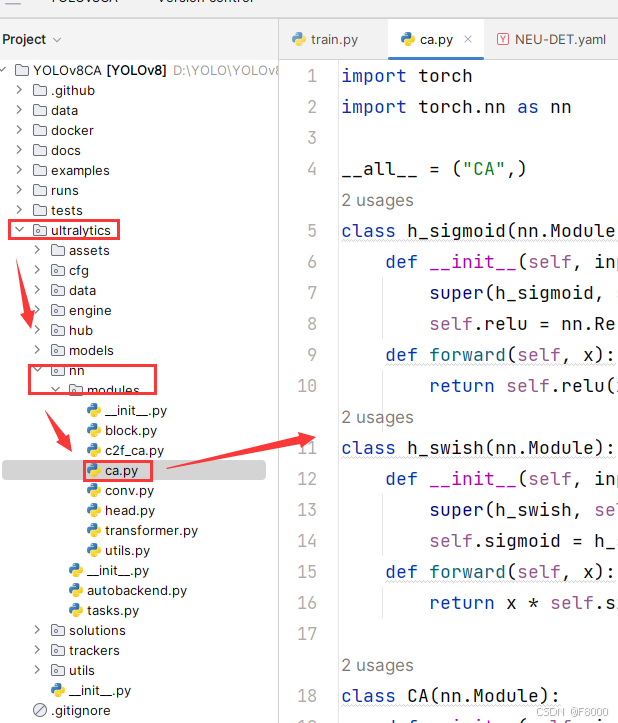Click the models package folder icon
This screenshot has height=723, width=618.
[x=58, y=350]
